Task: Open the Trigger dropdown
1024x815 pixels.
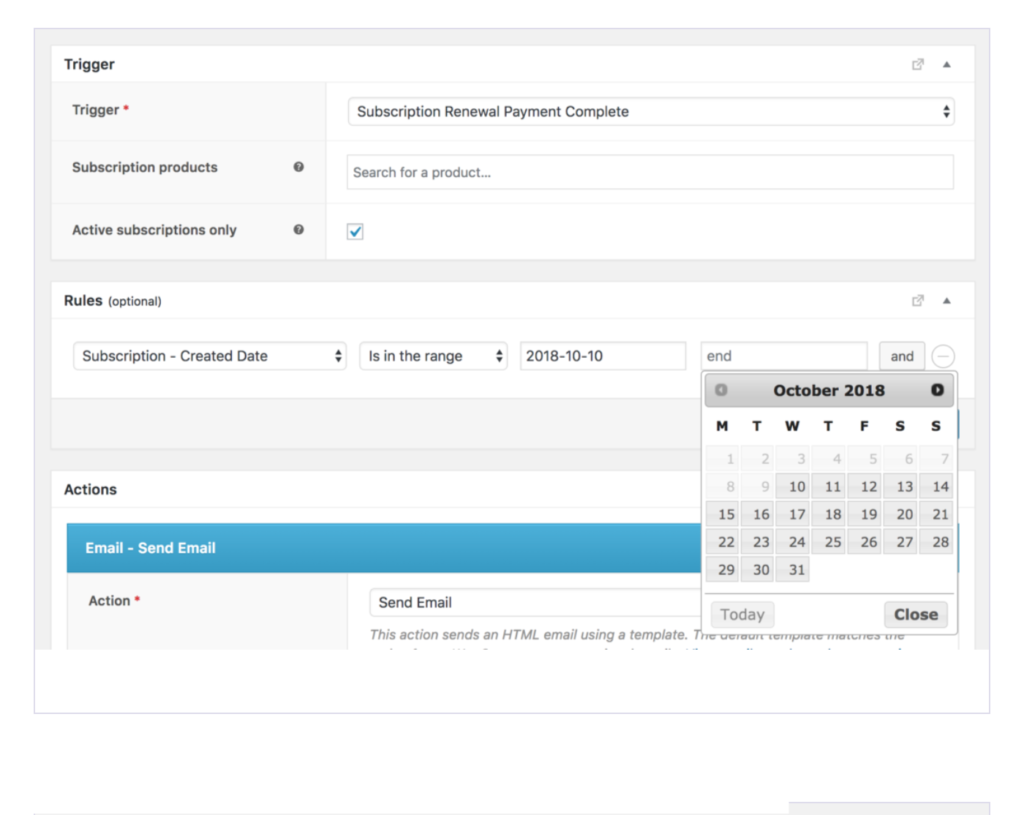Action: (x=650, y=111)
